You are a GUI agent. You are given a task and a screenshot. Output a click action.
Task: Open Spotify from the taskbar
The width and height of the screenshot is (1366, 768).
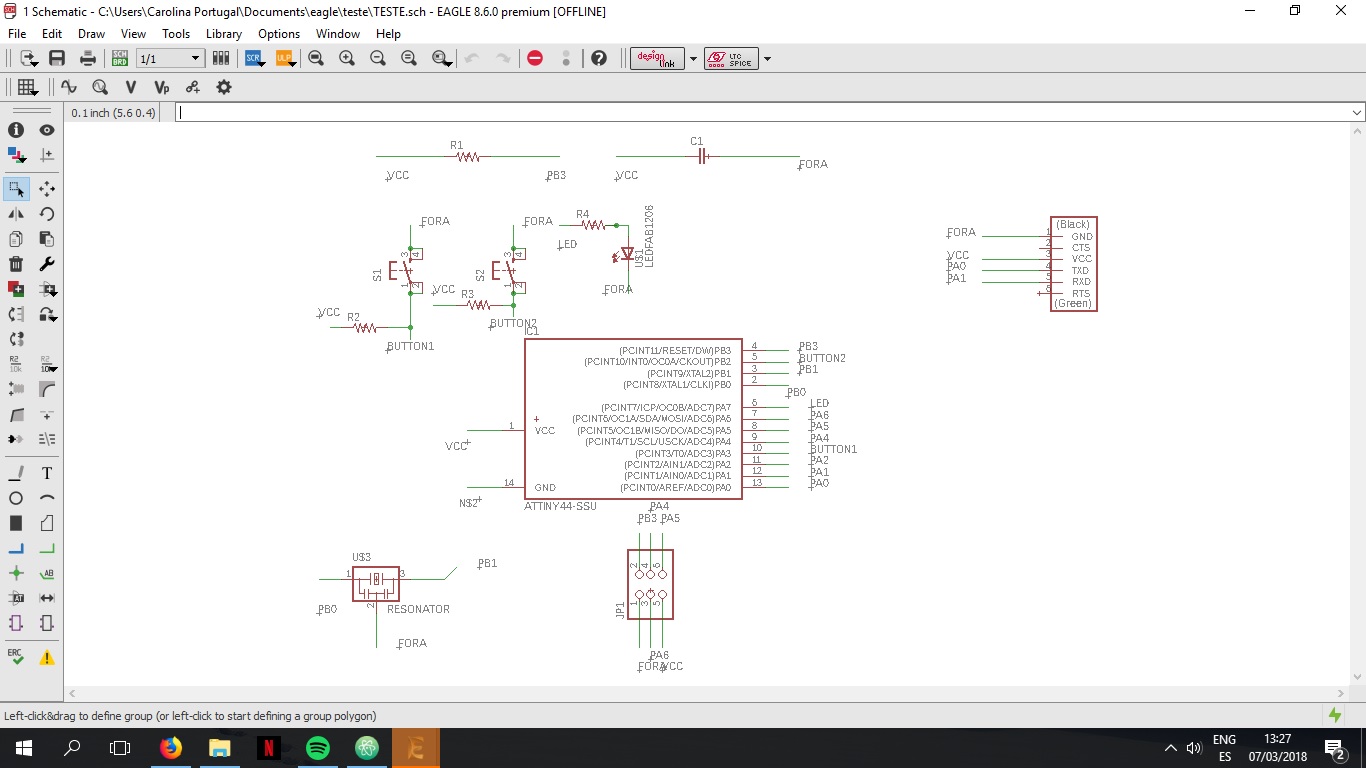(x=318, y=747)
